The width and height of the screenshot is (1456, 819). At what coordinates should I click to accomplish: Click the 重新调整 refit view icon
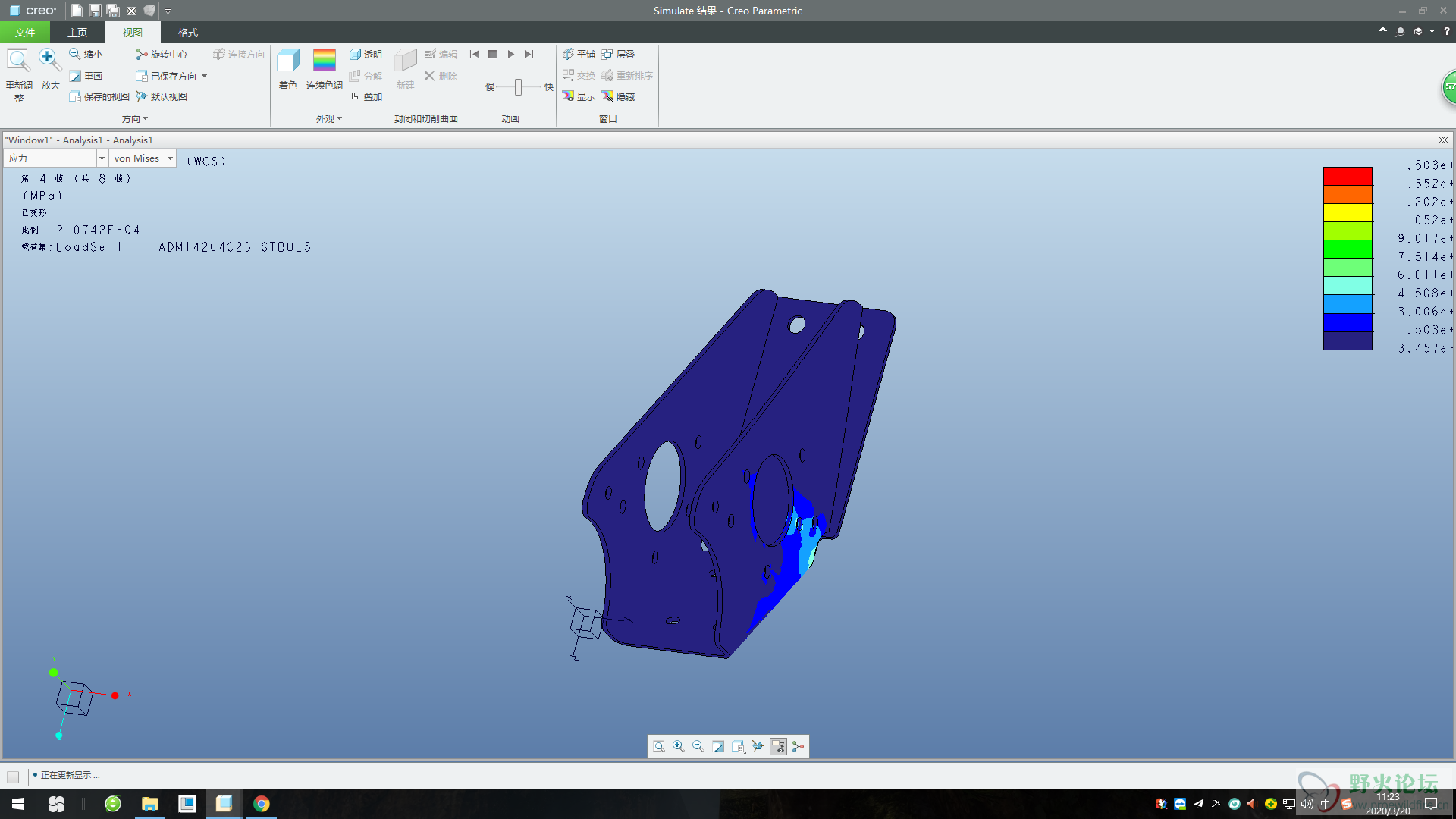point(18,61)
